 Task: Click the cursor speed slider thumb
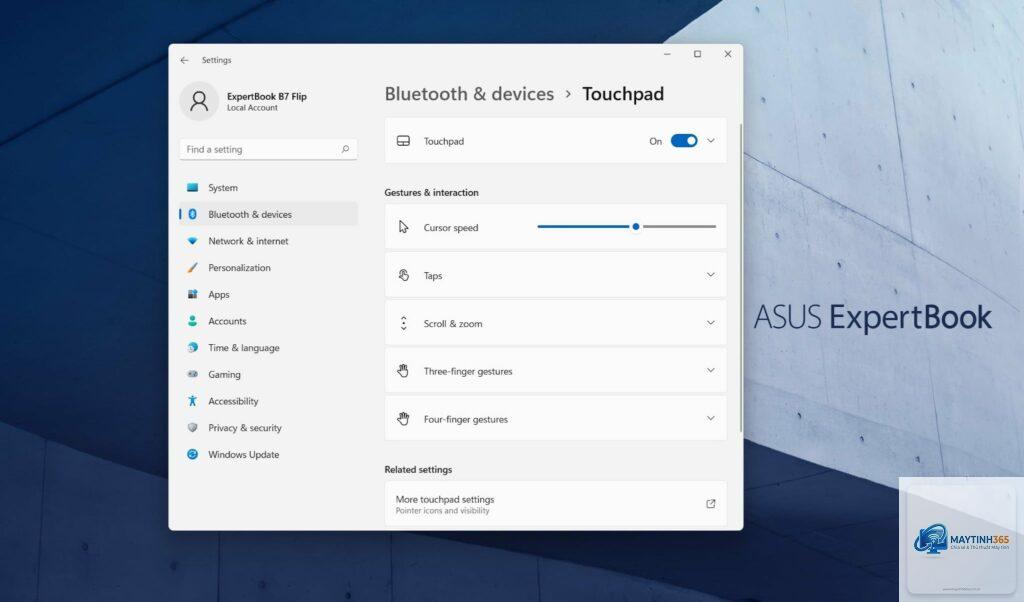pyautogui.click(x=635, y=227)
